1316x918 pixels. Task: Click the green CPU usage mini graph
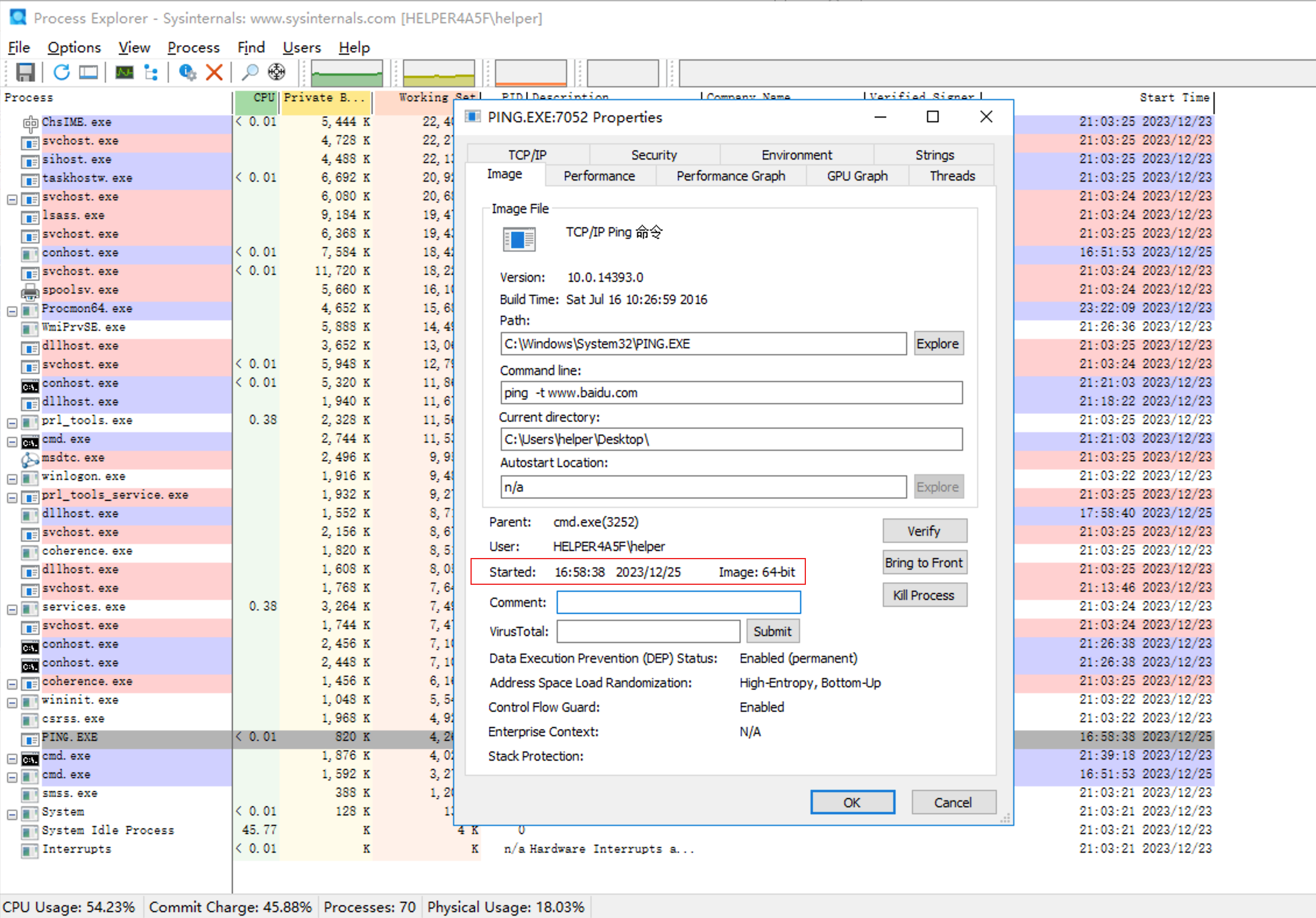coord(346,73)
